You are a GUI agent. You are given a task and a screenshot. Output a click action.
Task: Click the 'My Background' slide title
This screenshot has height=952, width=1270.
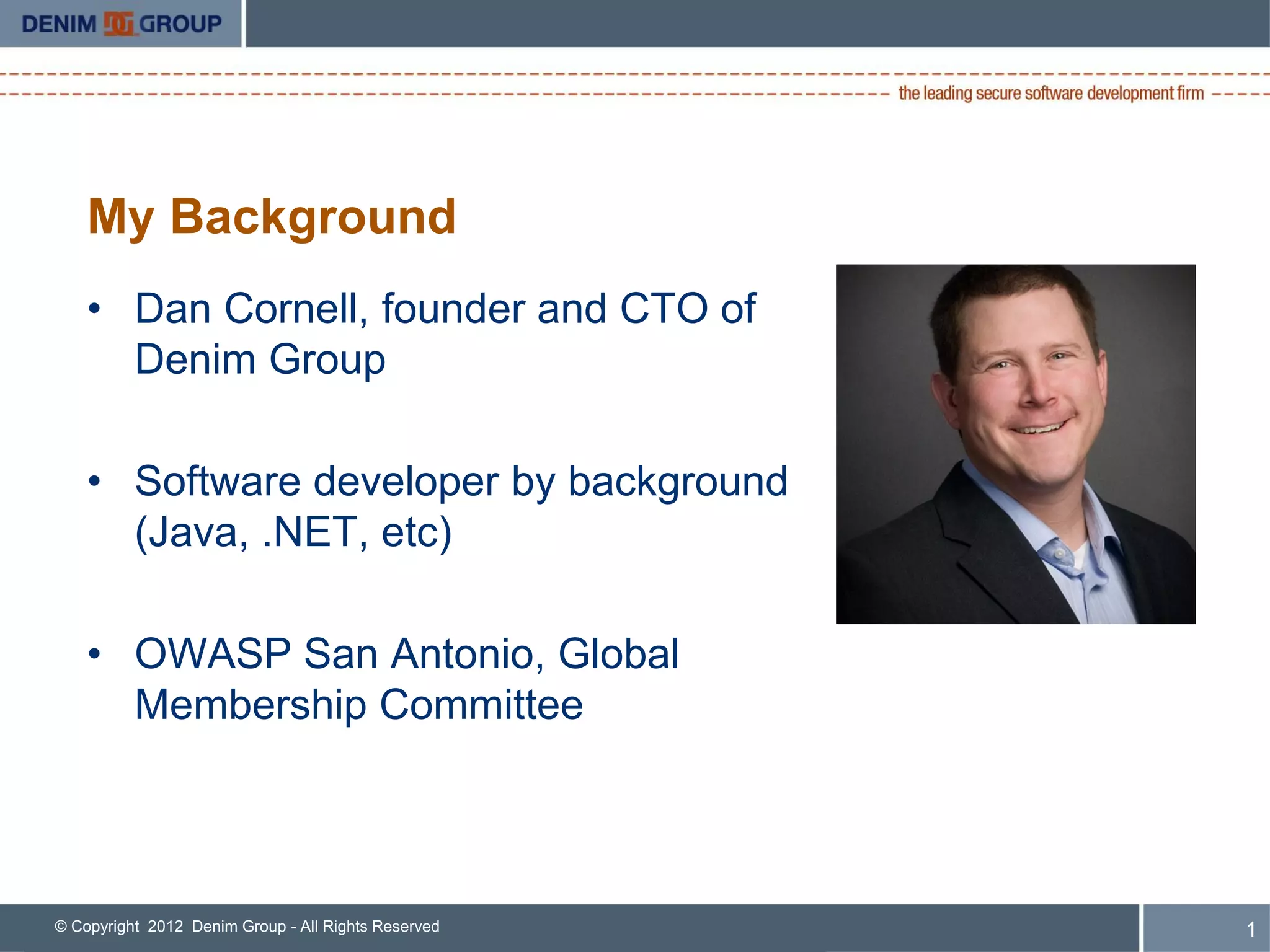(272, 216)
